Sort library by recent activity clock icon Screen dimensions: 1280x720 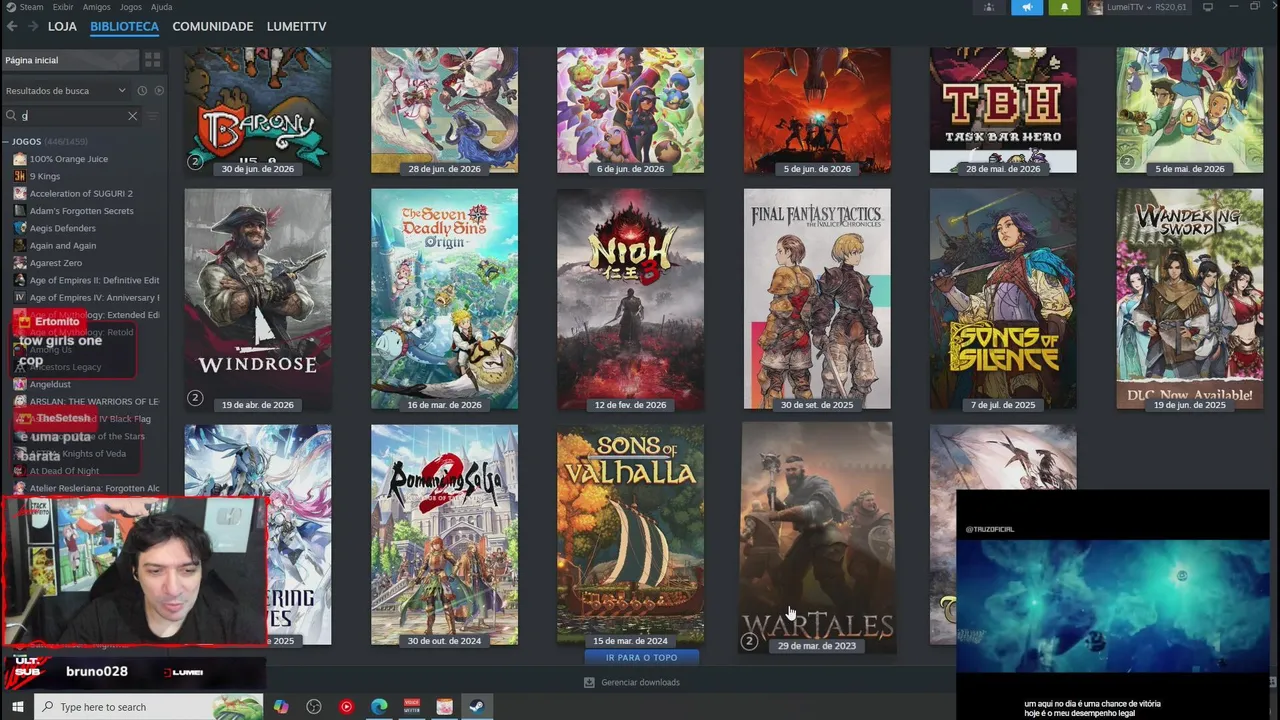(142, 90)
